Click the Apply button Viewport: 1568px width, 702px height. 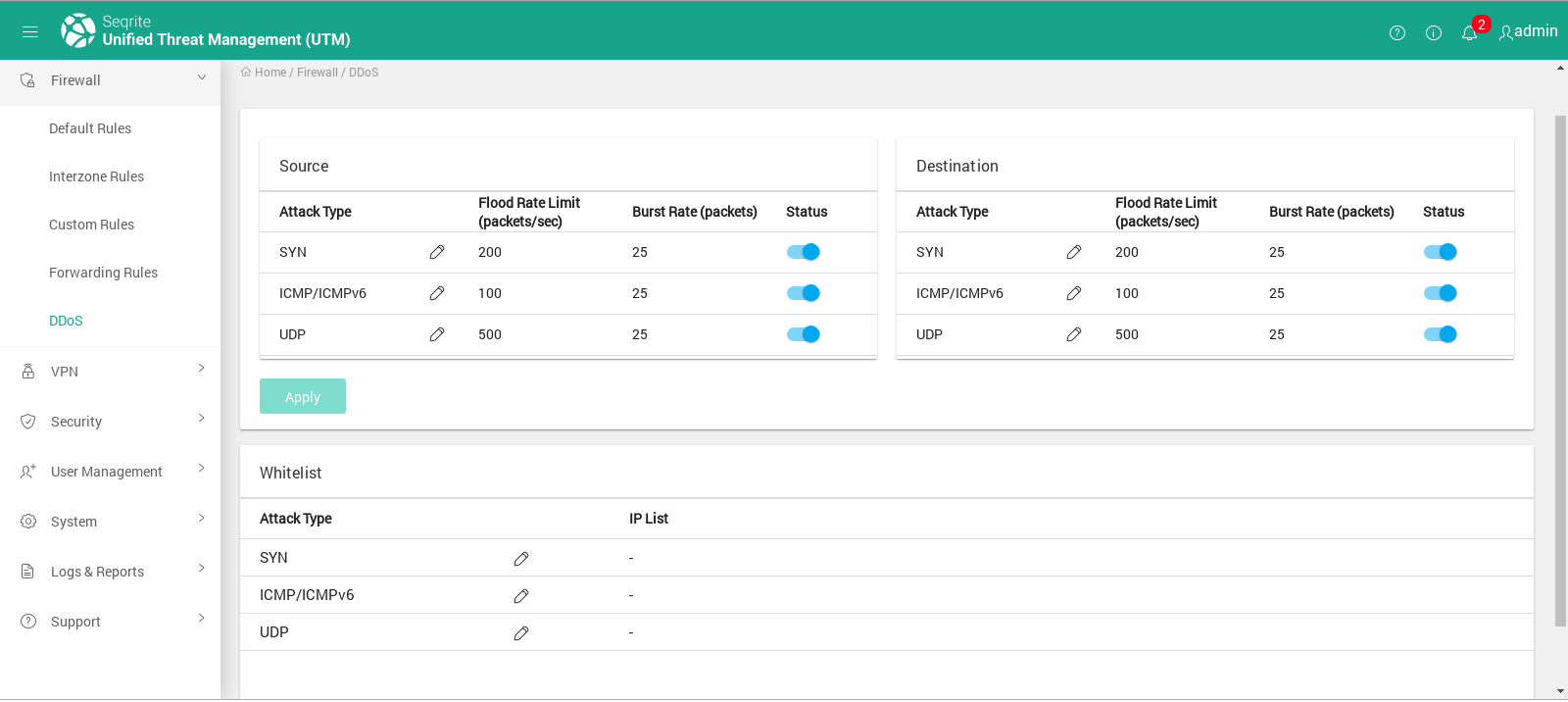pyautogui.click(x=303, y=397)
